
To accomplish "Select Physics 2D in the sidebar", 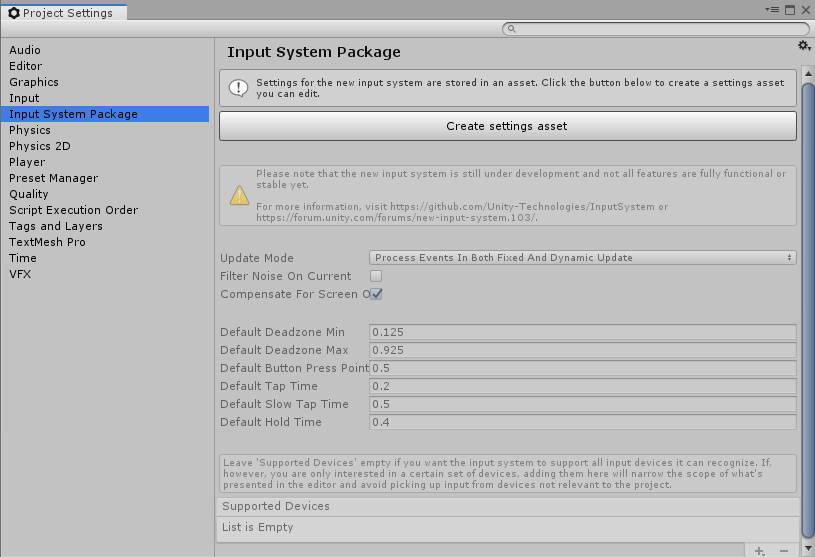I will (x=40, y=146).
